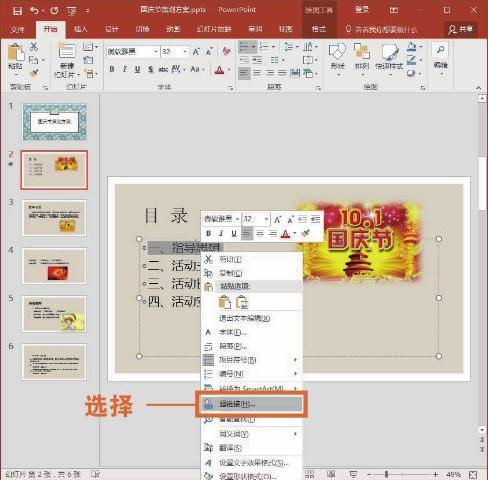Image resolution: width=488 pixels, height=480 pixels.
Task: Click the zoom slider handle
Action: [386, 474]
